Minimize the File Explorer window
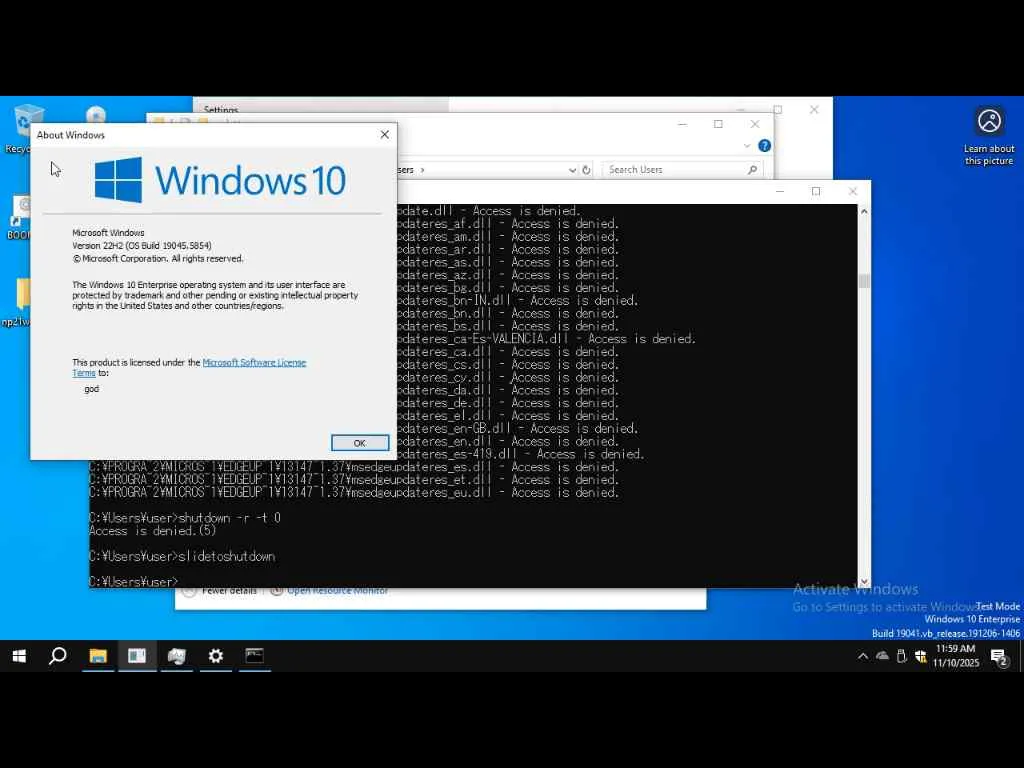Image resolution: width=1024 pixels, height=768 pixels. 682,124
